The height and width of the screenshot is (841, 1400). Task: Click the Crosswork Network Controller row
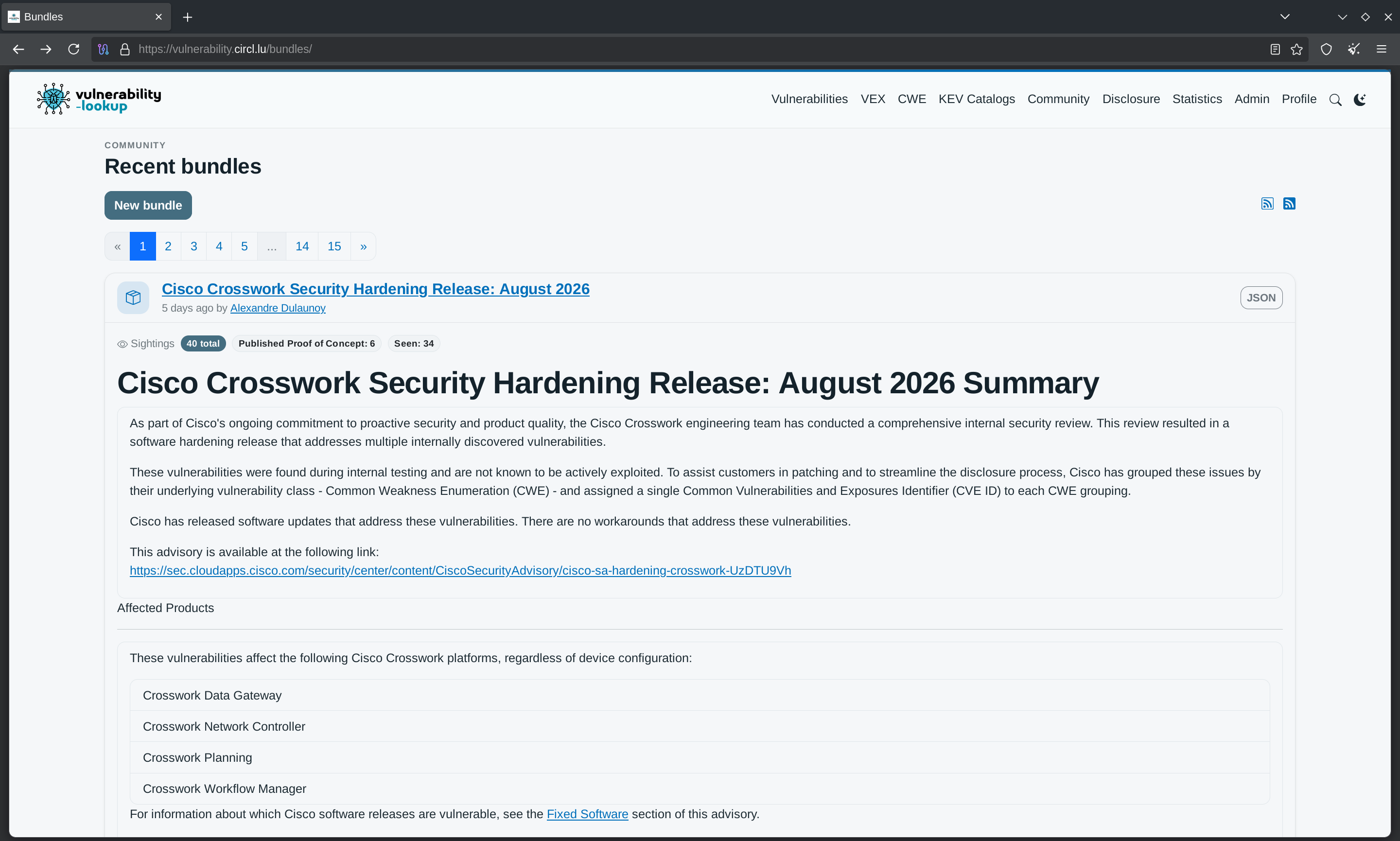click(700, 727)
